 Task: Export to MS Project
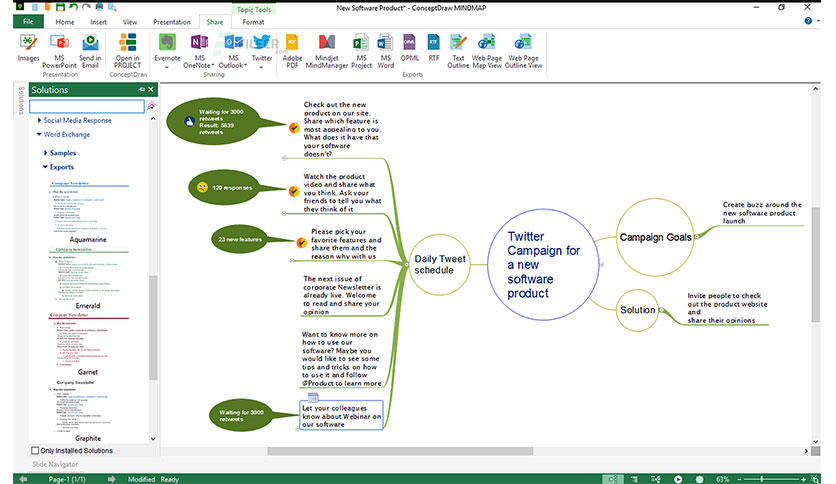pyautogui.click(x=361, y=51)
